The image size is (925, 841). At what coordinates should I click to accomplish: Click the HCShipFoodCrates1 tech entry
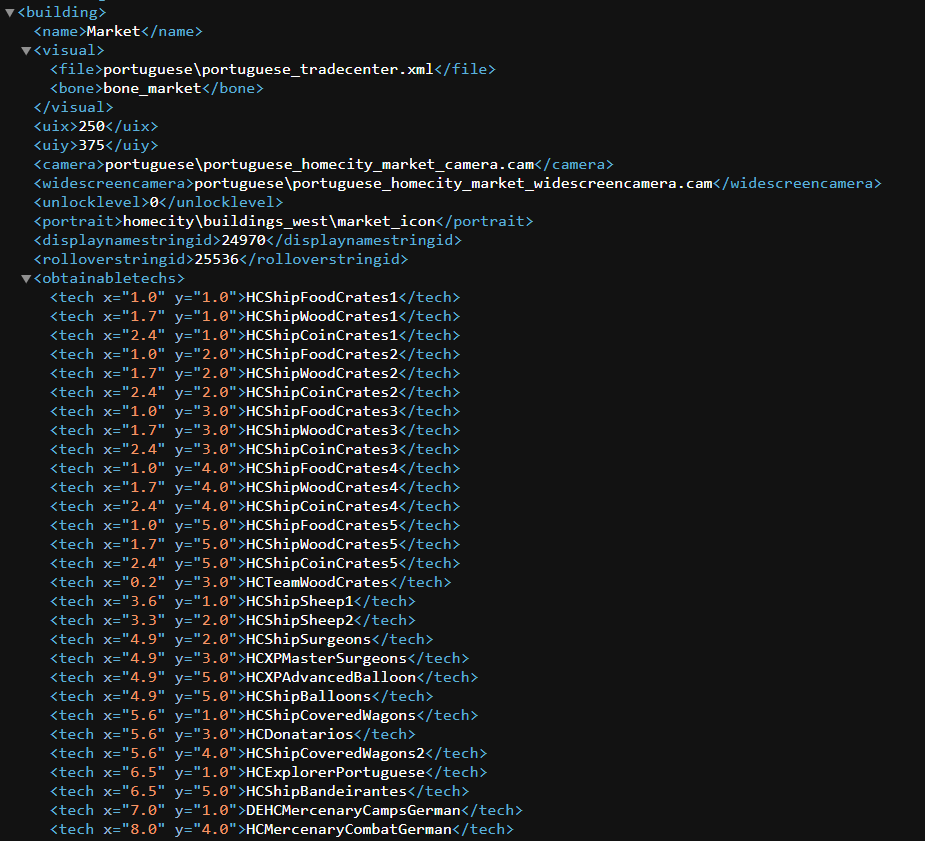[323, 297]
